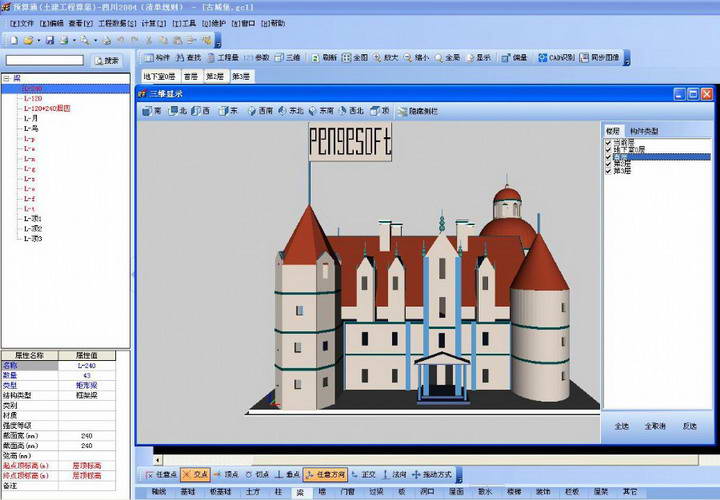Switch 3D view to 西 (west)
The image size is (720, 500).
pyautogui.click(x=201, y=111)
